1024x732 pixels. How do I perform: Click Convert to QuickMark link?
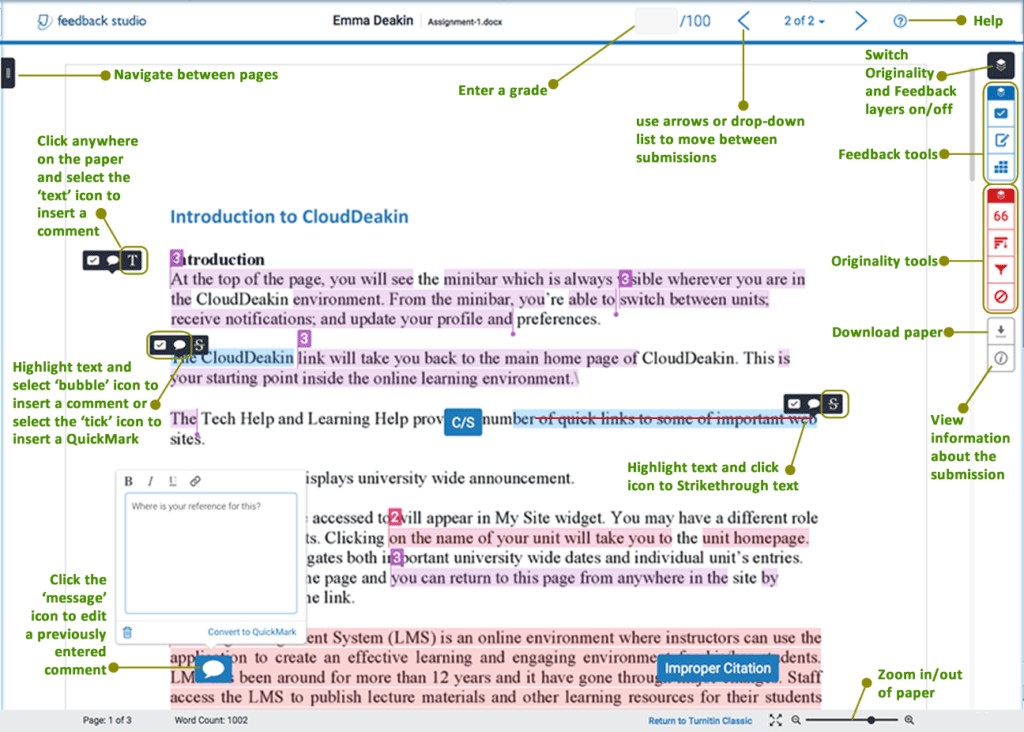pos(251,632)
